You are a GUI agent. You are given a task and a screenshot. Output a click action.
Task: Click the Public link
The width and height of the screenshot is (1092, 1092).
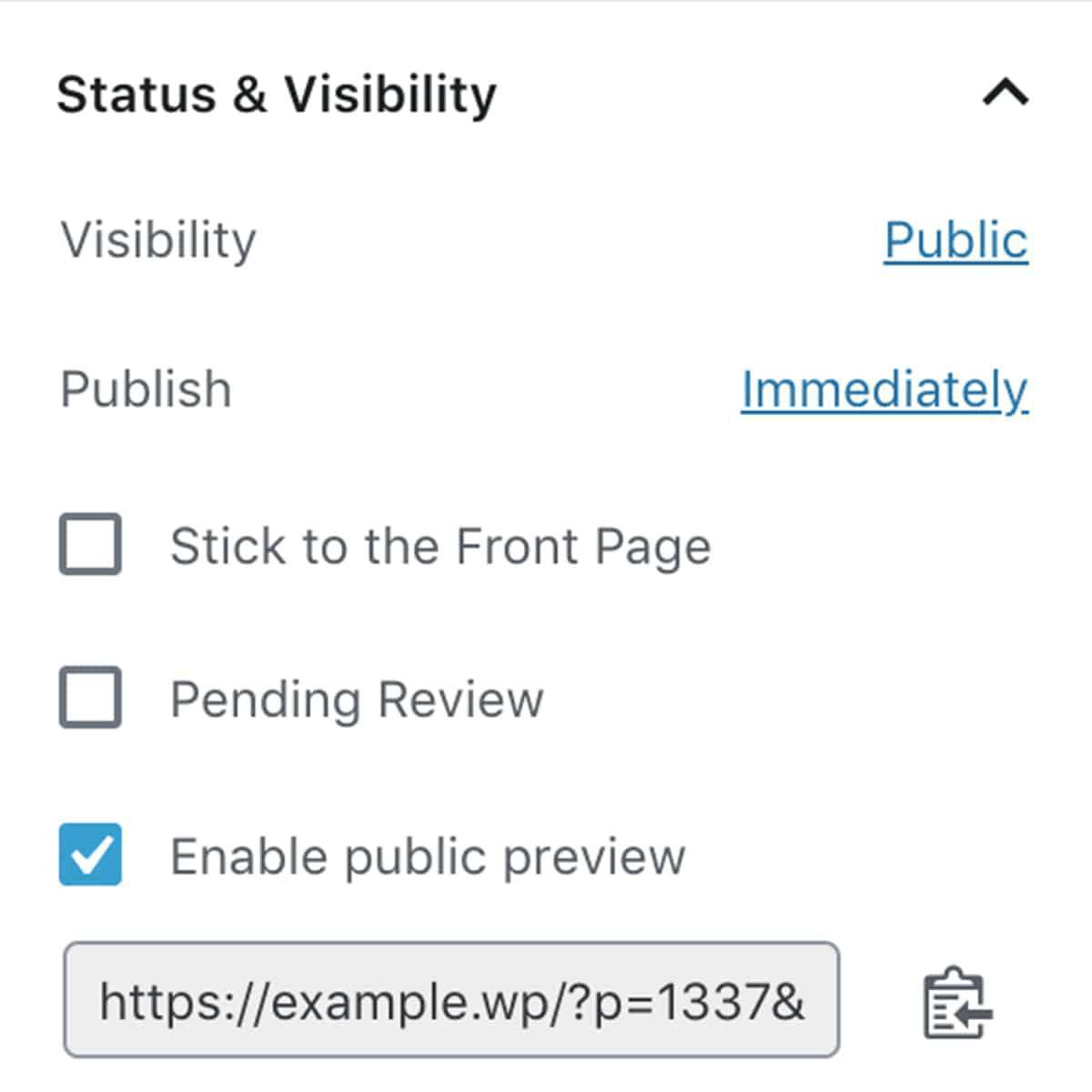pyautogui.click(x=955, y=241)
